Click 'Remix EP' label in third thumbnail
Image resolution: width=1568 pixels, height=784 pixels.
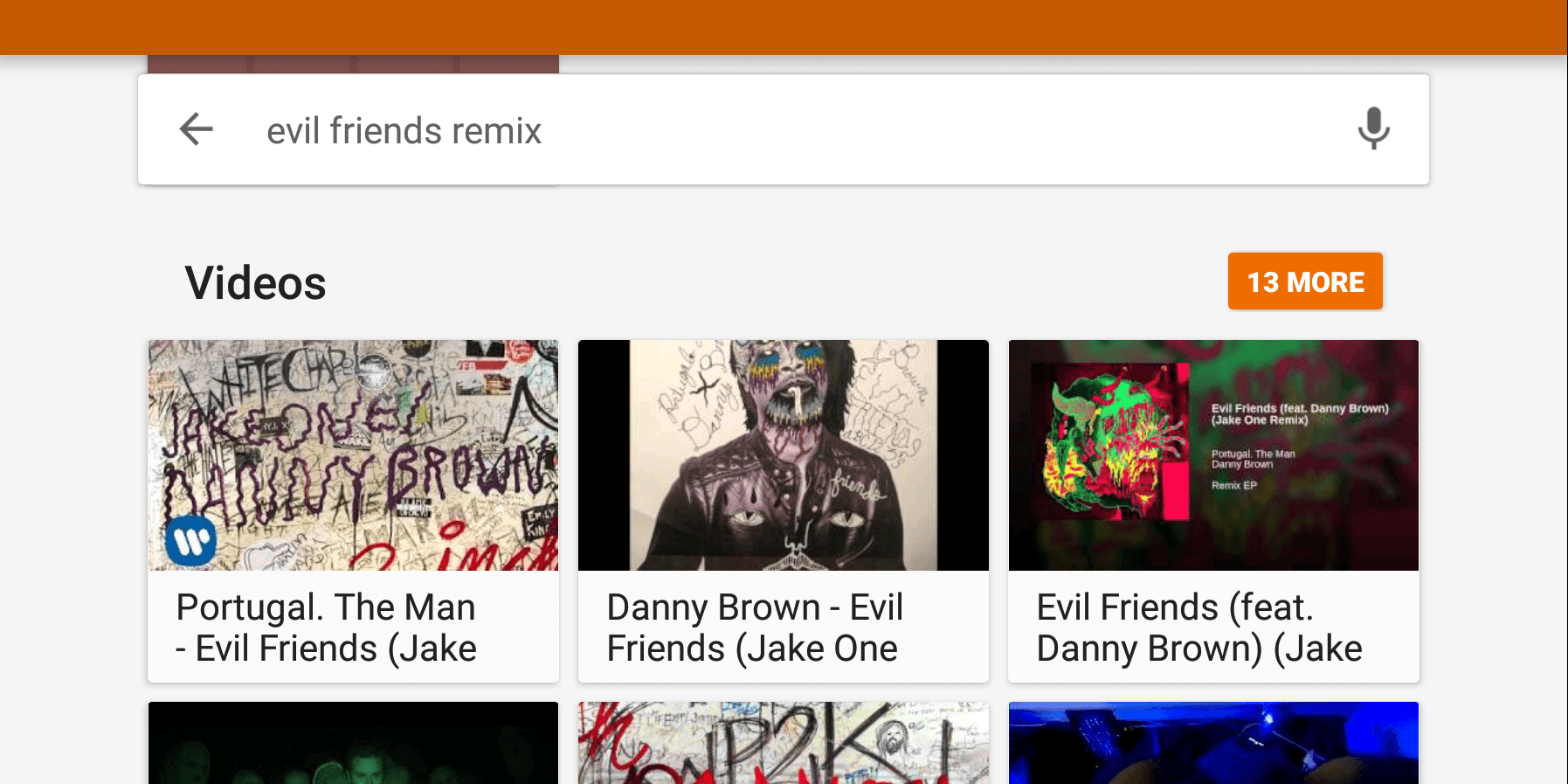pos(1233,485)
